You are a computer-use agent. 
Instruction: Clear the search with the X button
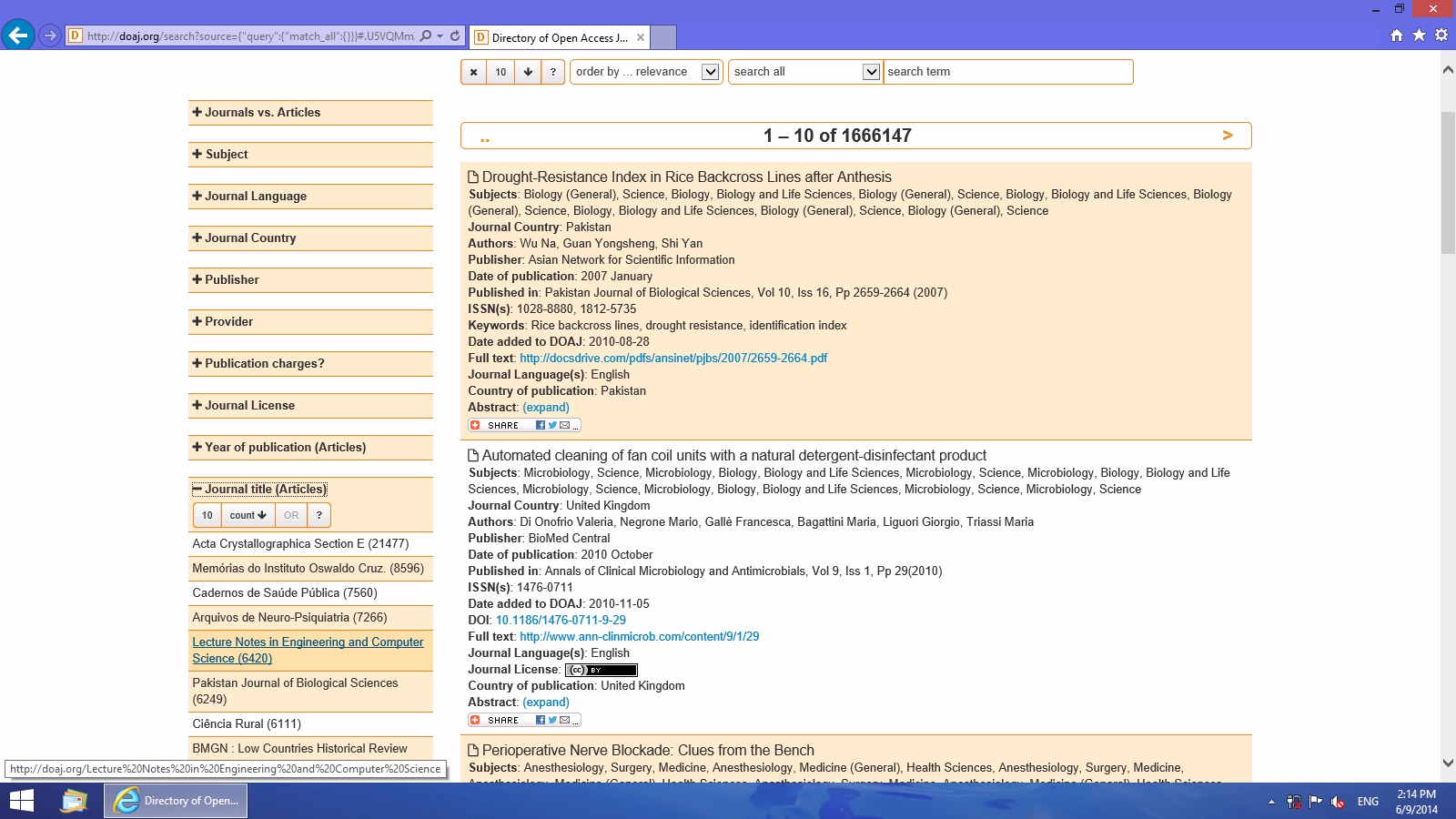(x=473, y=72)
